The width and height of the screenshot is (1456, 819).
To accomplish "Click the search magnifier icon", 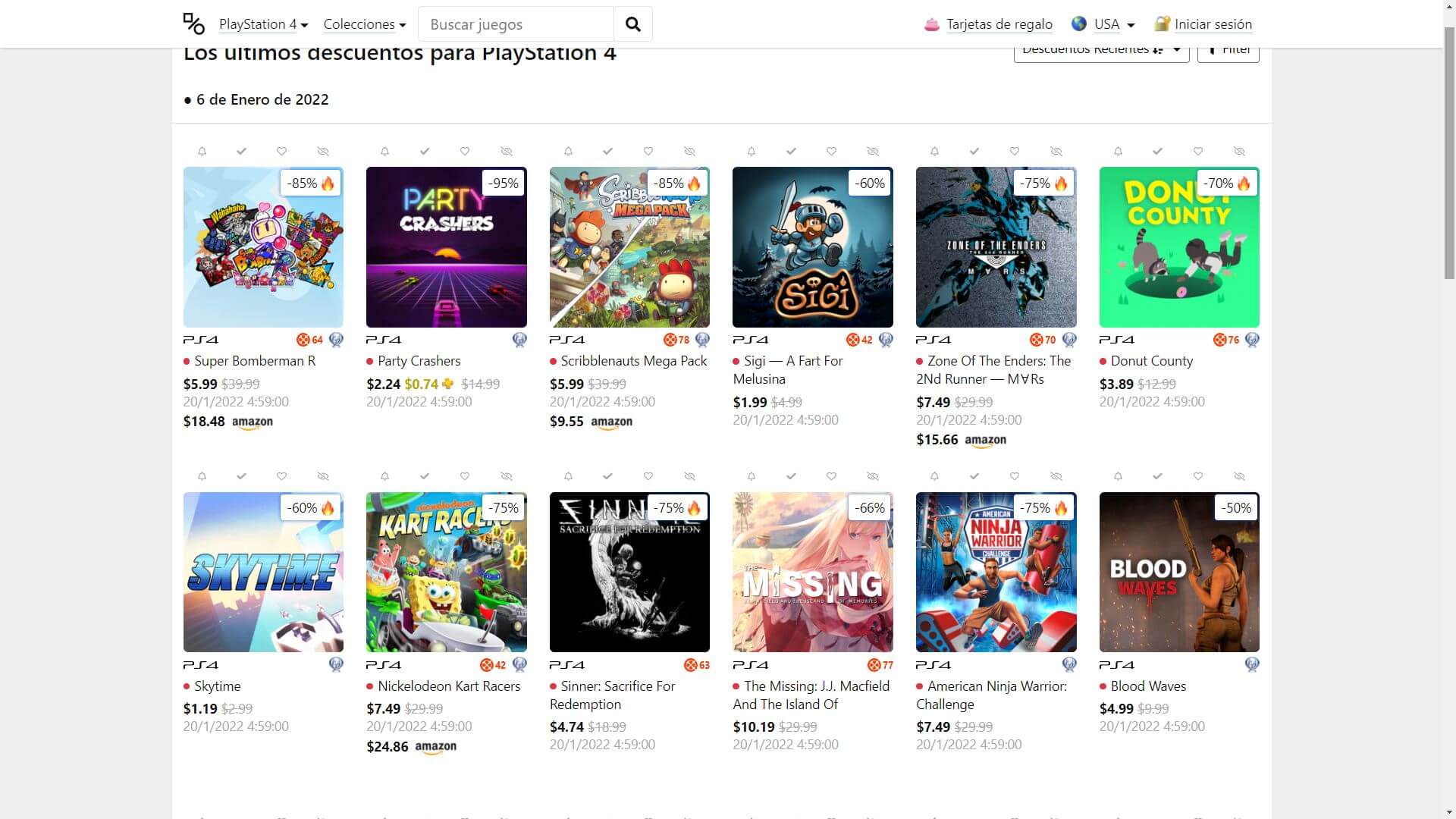I will click(632, 24).
